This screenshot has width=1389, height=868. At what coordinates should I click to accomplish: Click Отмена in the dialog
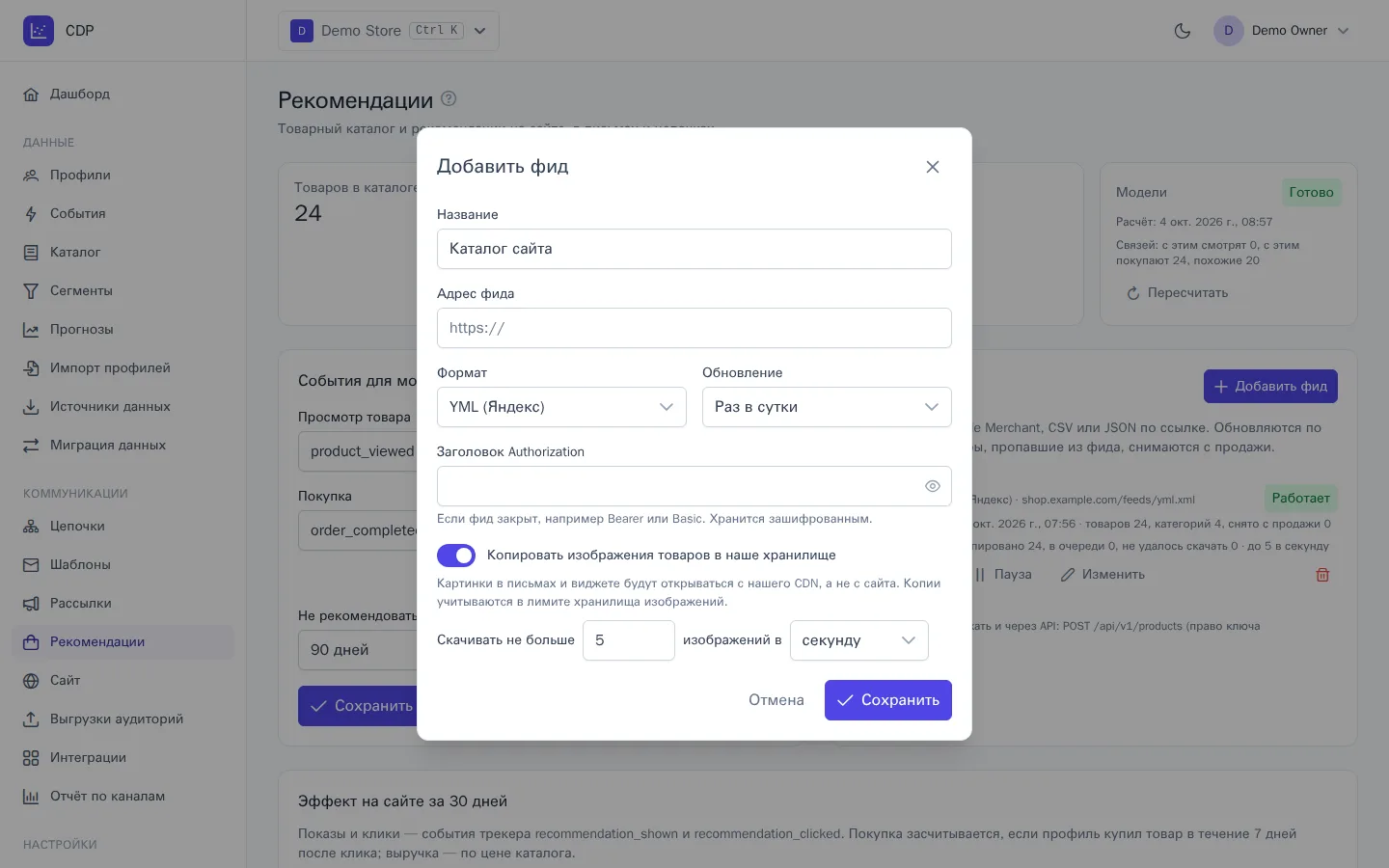[776, 700]
